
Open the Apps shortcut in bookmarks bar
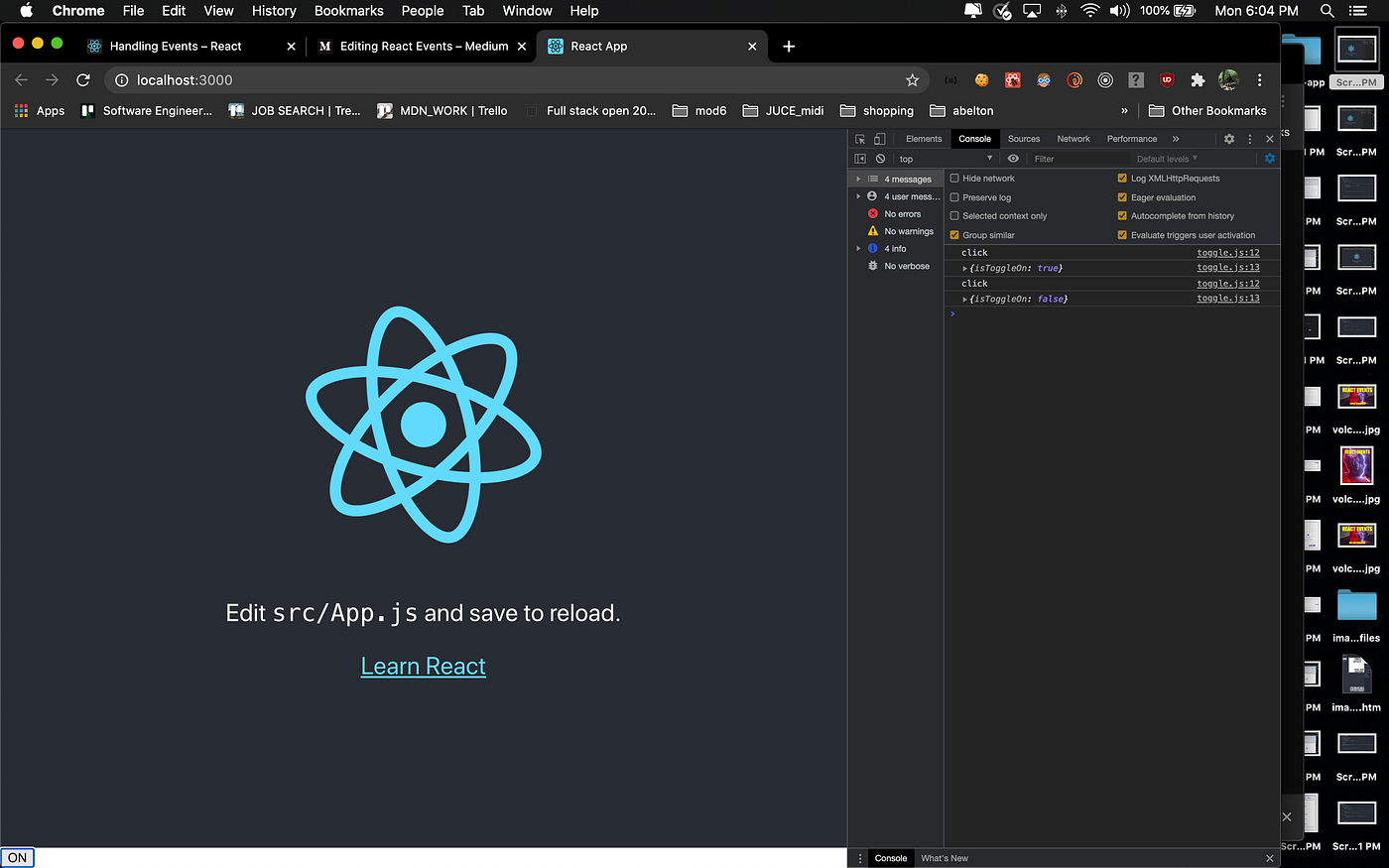point(40,111)
